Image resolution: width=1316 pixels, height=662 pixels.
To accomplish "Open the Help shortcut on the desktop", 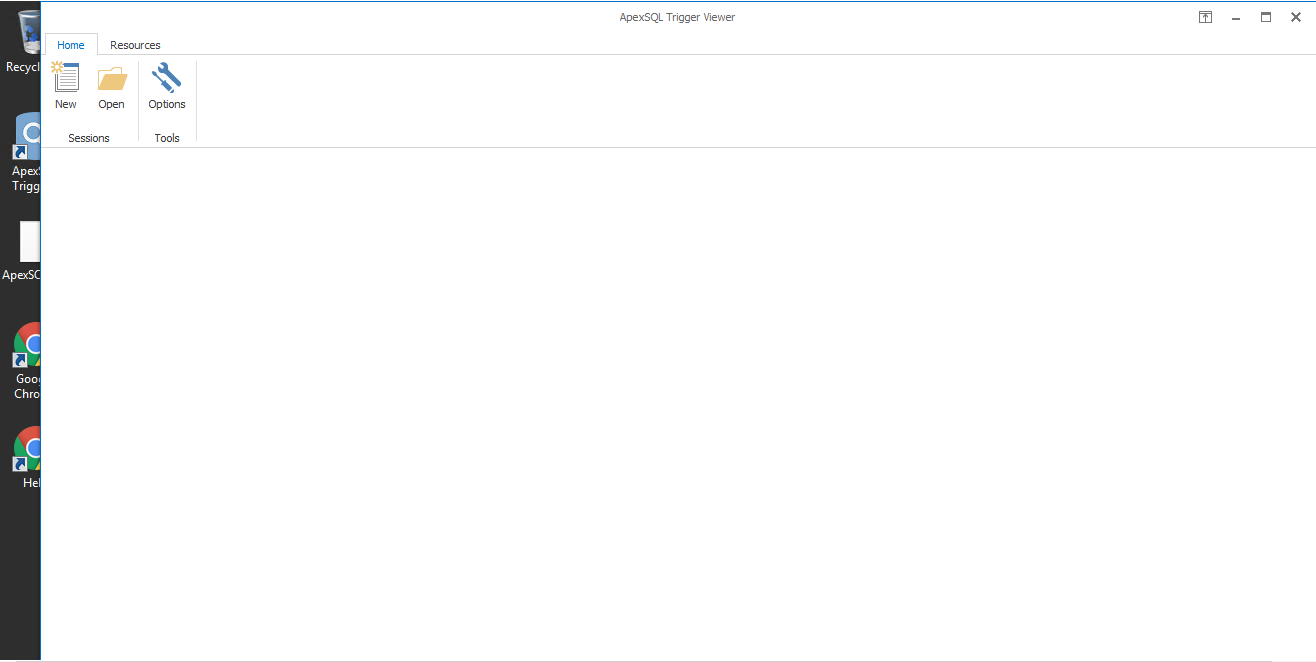I will (25, 455).
